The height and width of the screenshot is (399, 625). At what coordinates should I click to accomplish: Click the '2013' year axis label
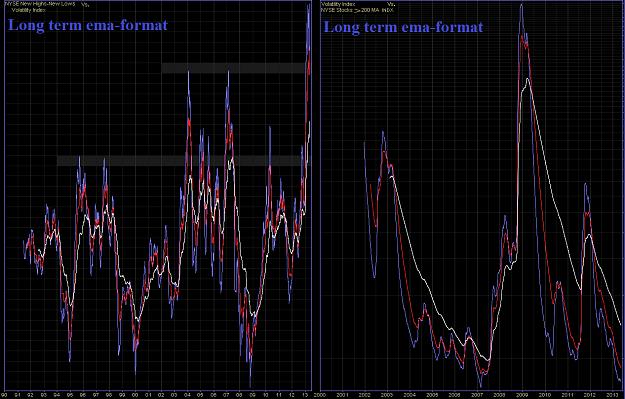(x=612, y=395)
